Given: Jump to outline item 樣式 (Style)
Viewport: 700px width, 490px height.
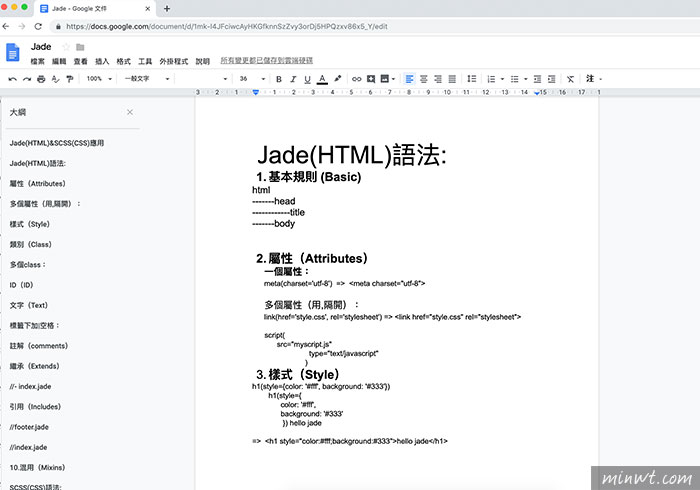Looking at the screenshot, I should point(29,224).
